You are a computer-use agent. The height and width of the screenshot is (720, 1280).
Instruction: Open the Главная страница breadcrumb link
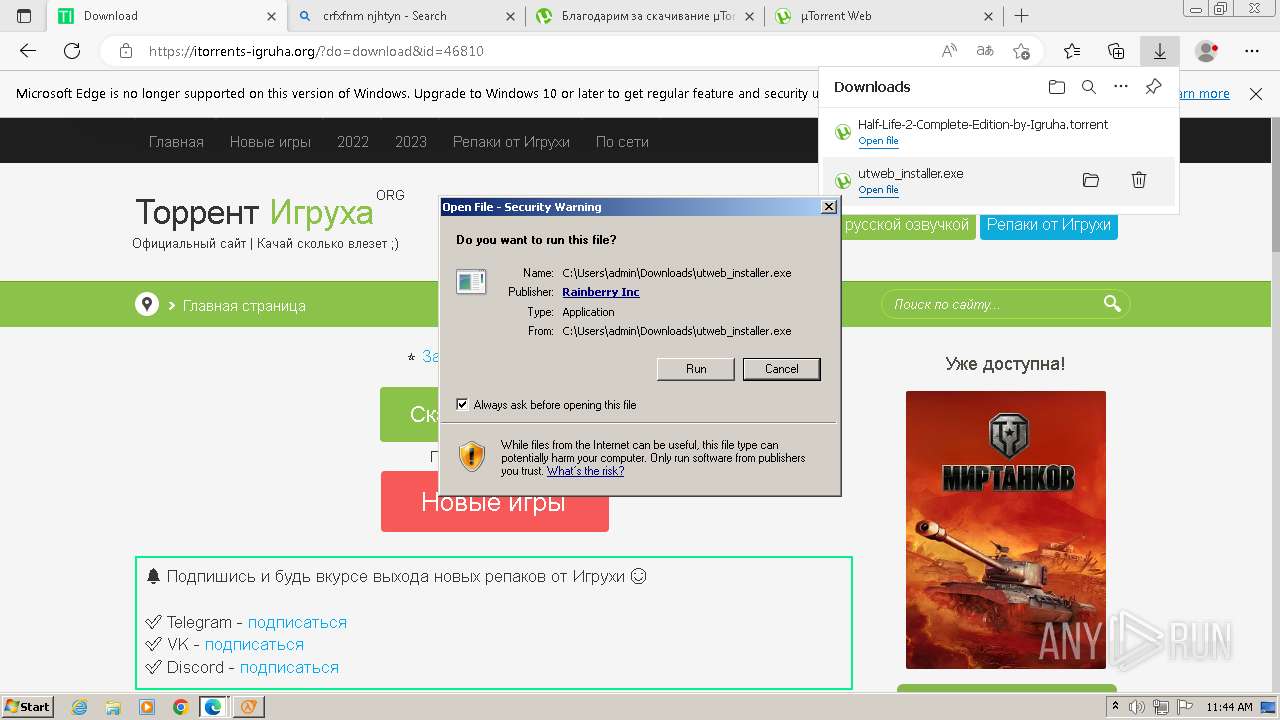tap(244, 306)
